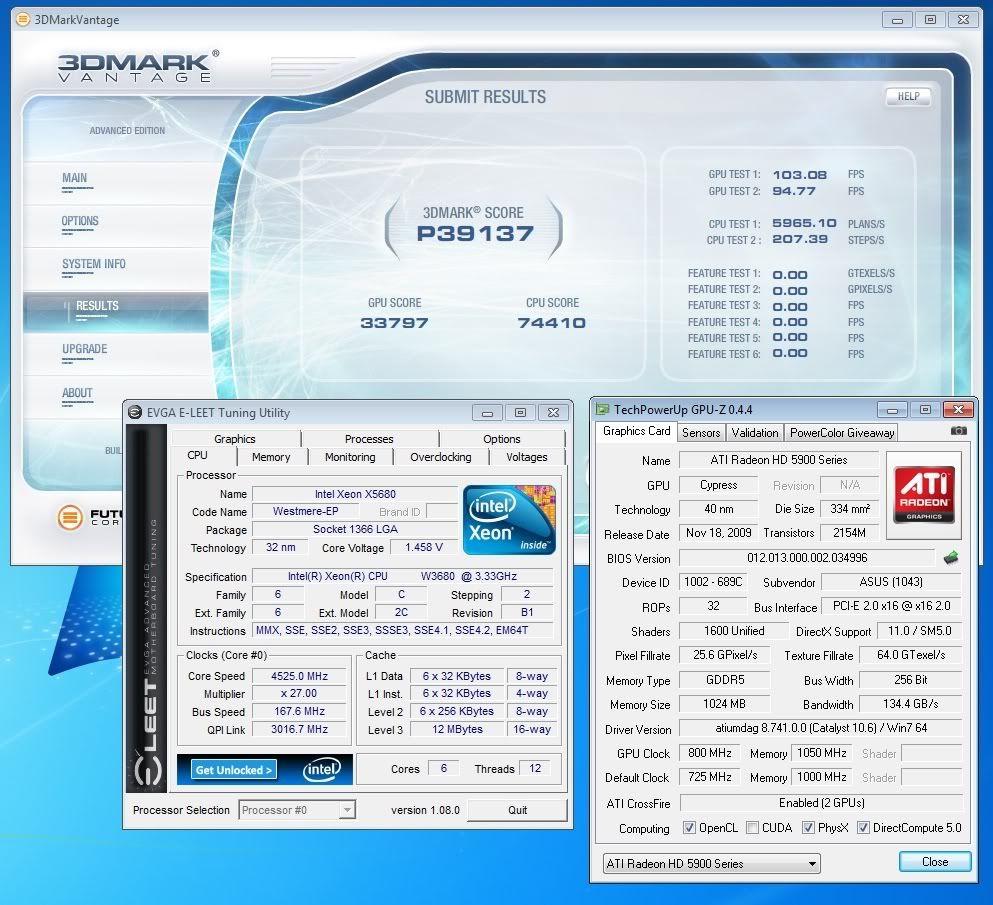Close the TechPowerUp GPU-Z window
993x905 pixels.
958,410
